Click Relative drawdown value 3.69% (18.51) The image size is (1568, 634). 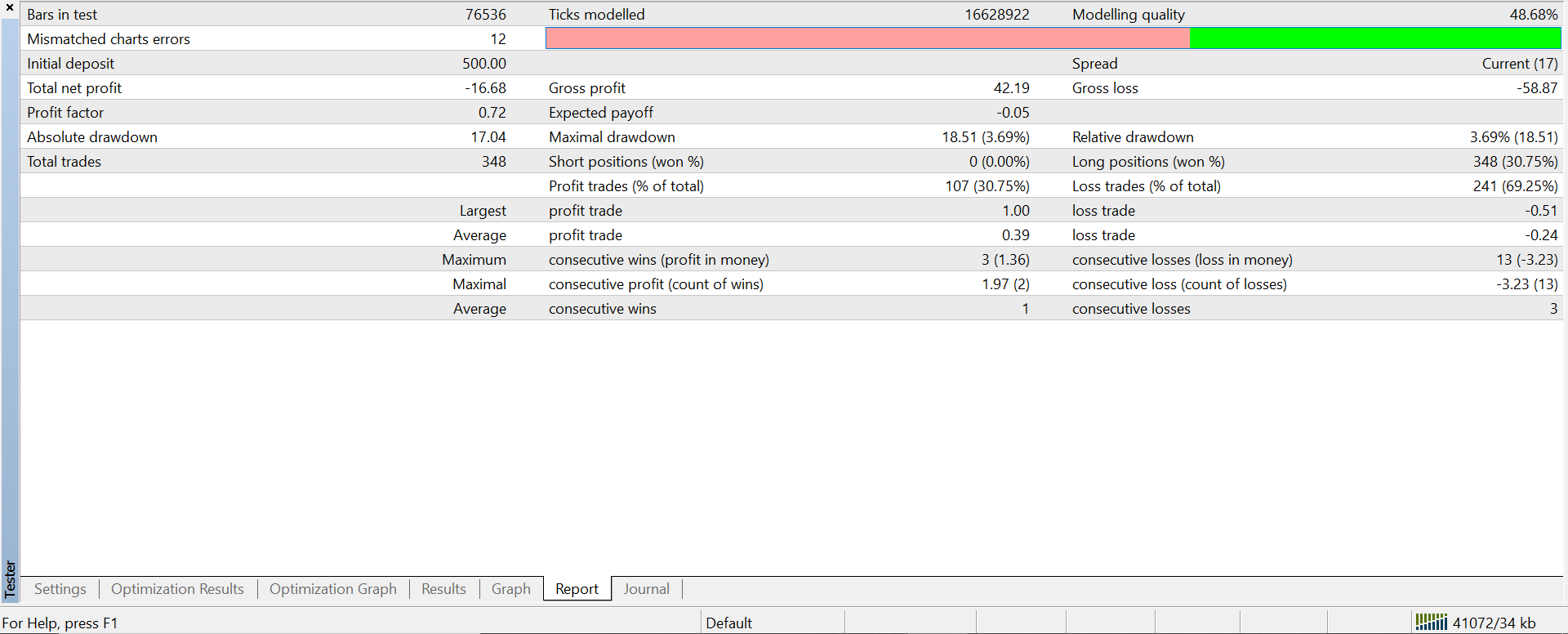1514,137
